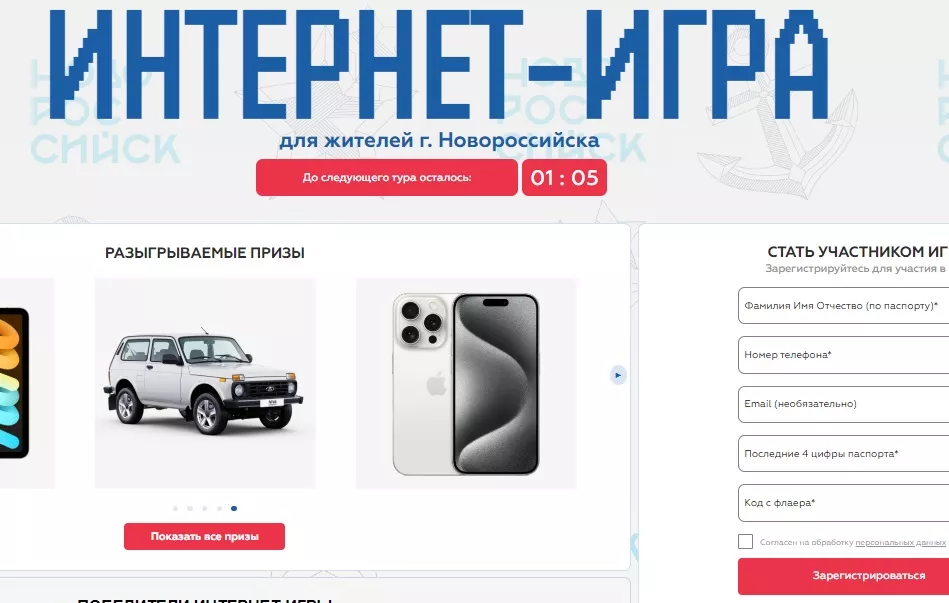Tick the personal data consent checkbox
Image resolution: width=949 pixels, height=603 pixels.
(x=746, y=541)
